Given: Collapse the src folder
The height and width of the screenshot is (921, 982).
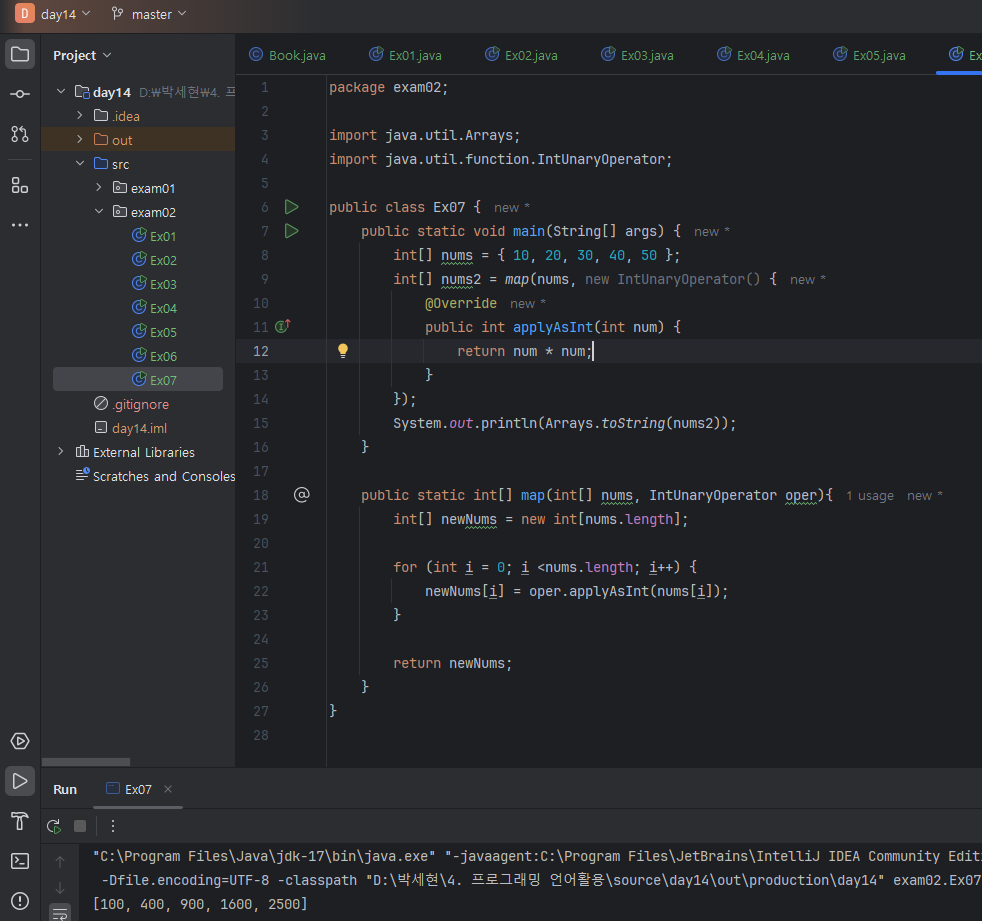Looking at the screenshot, I should [80, 163].
